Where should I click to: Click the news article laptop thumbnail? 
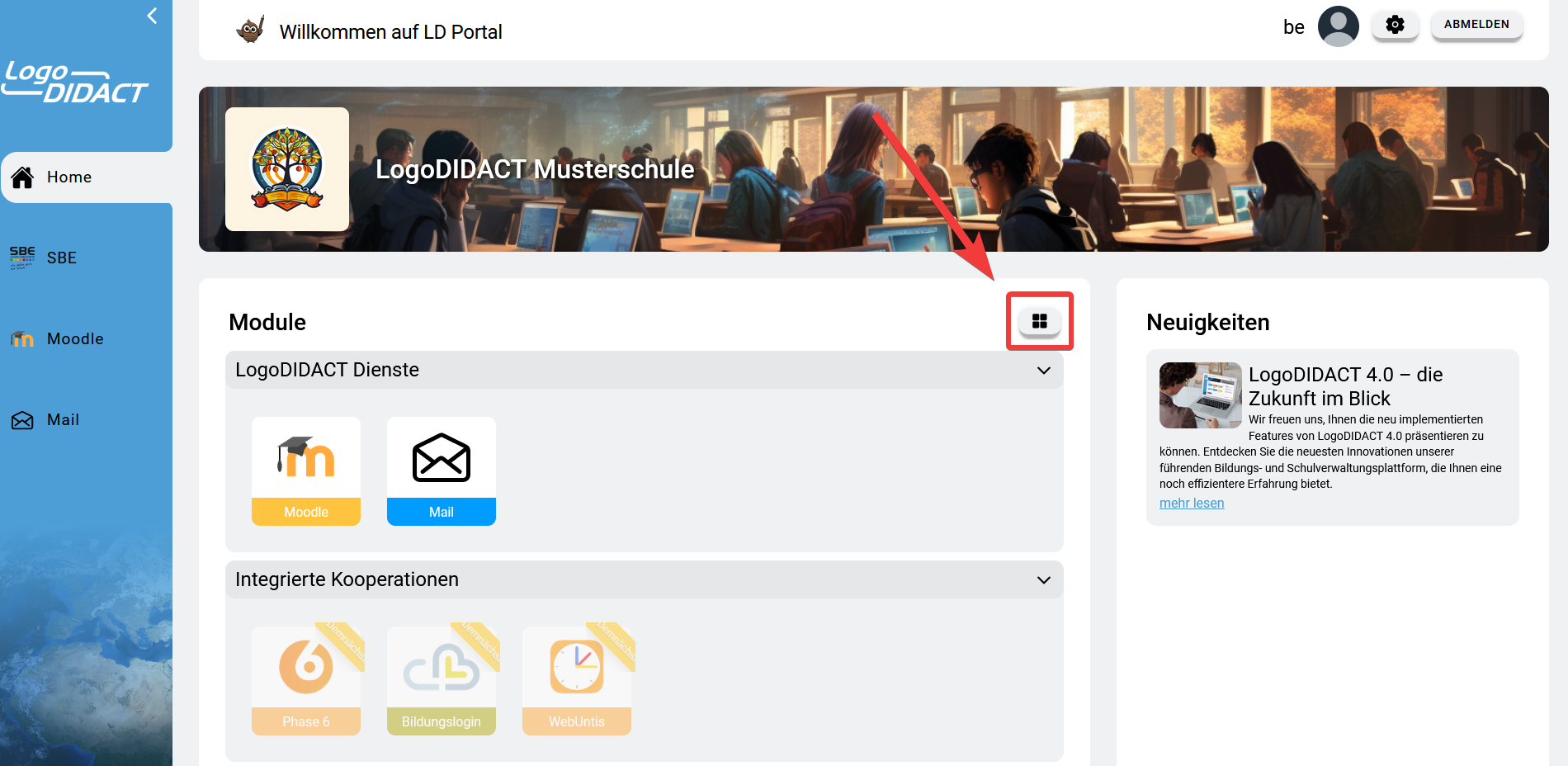pos(1200,395)
